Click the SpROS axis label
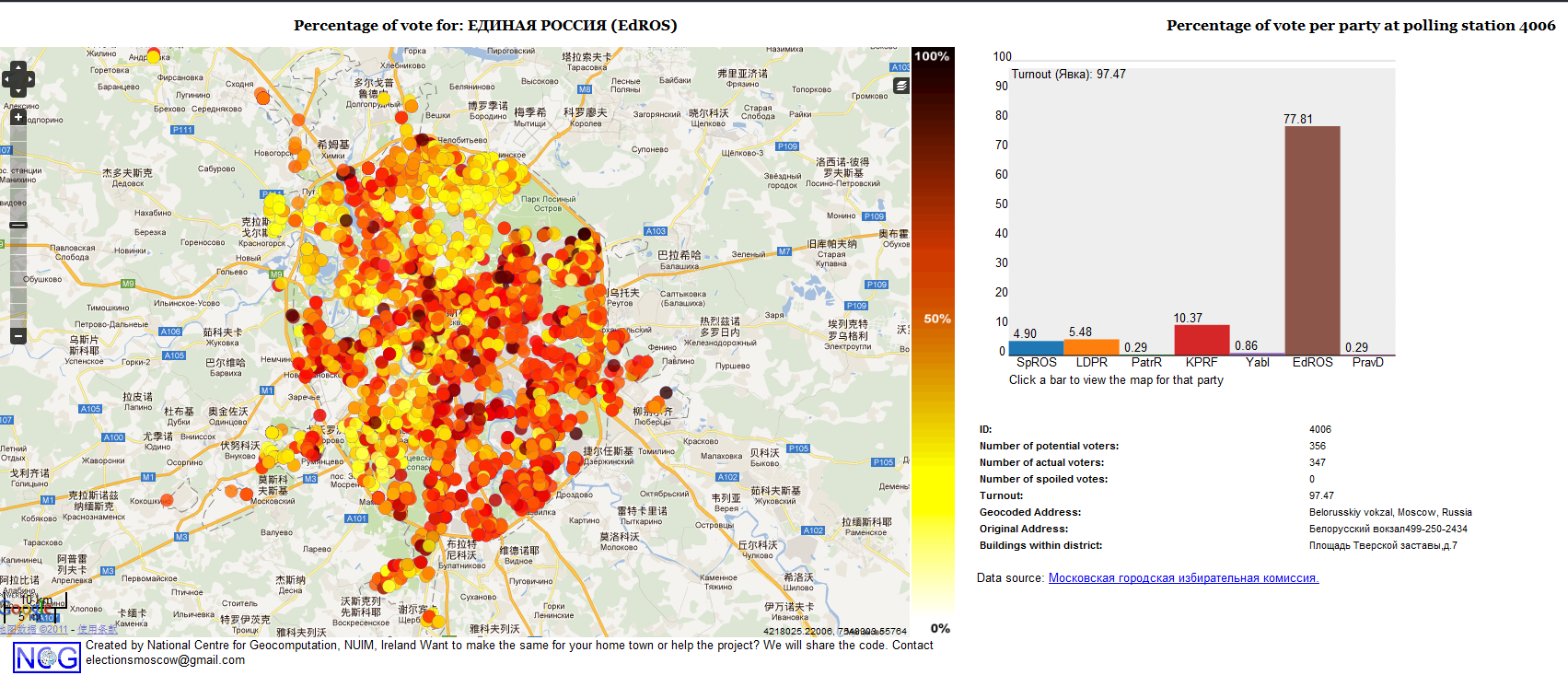The height and width of the screenshot is (687, 1568). pyautogui.click(x=1037, y=363)
